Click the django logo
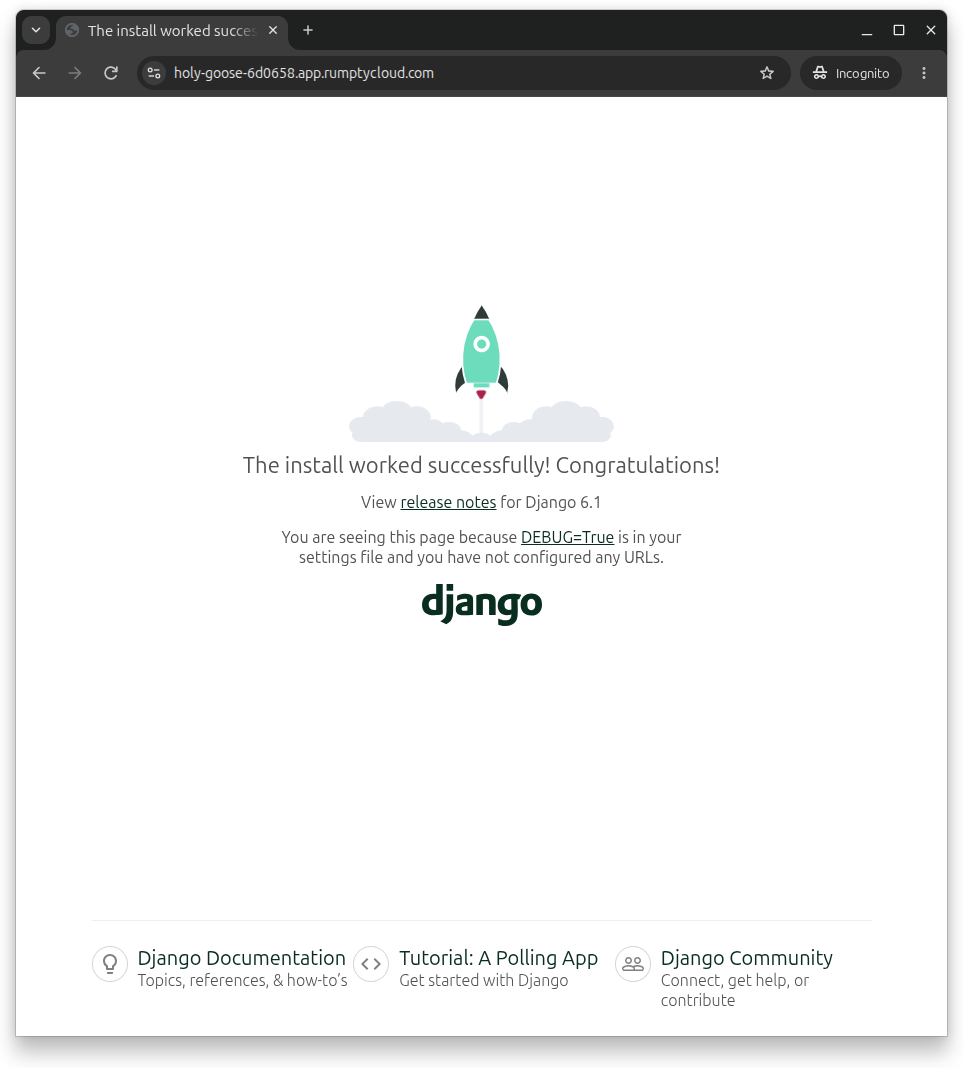Screen dimensions: 963x1068 (482, 603)
